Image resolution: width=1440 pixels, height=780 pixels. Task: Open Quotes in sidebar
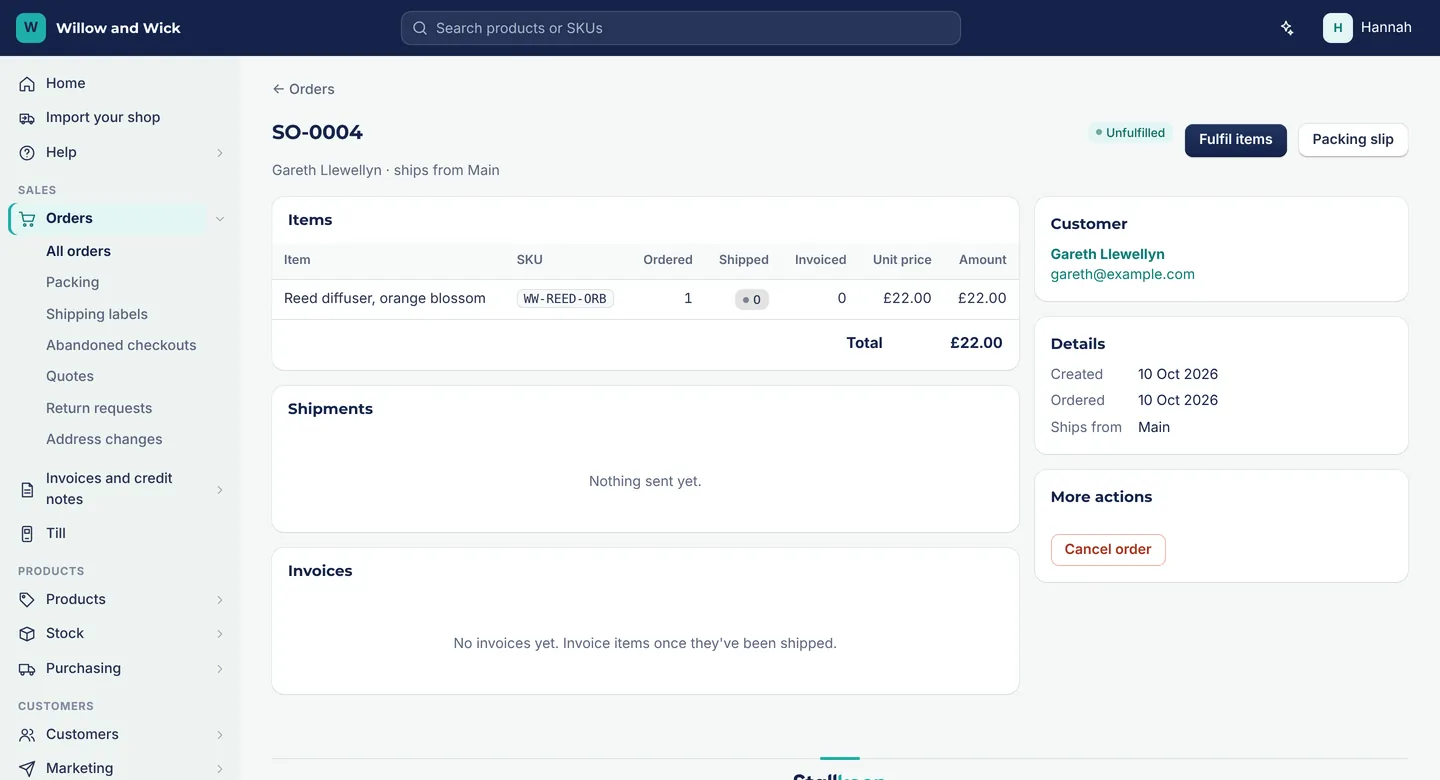pyautogui.click(x=70, y=376)
